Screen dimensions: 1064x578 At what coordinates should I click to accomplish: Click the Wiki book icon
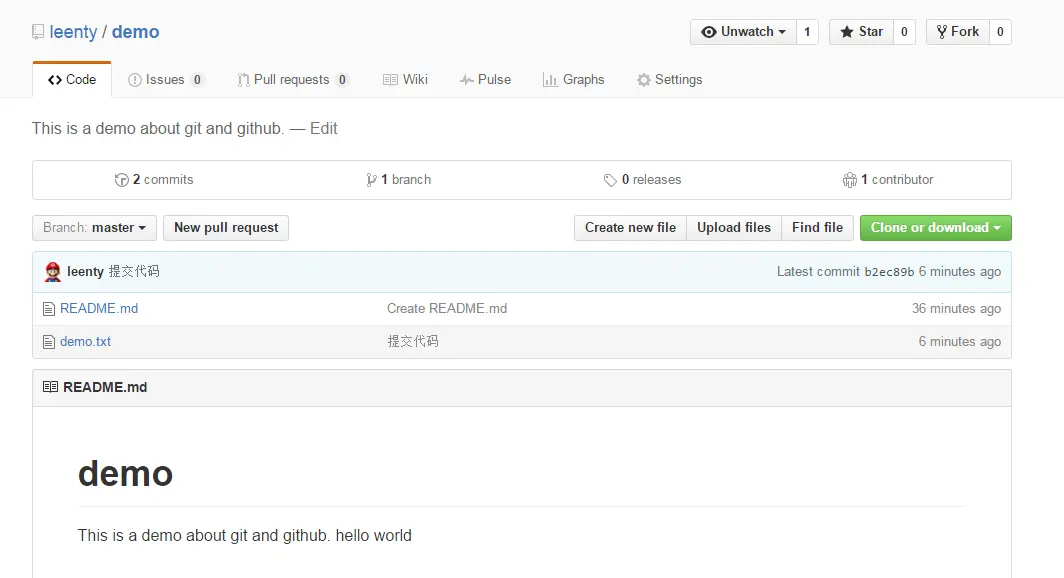390,79
